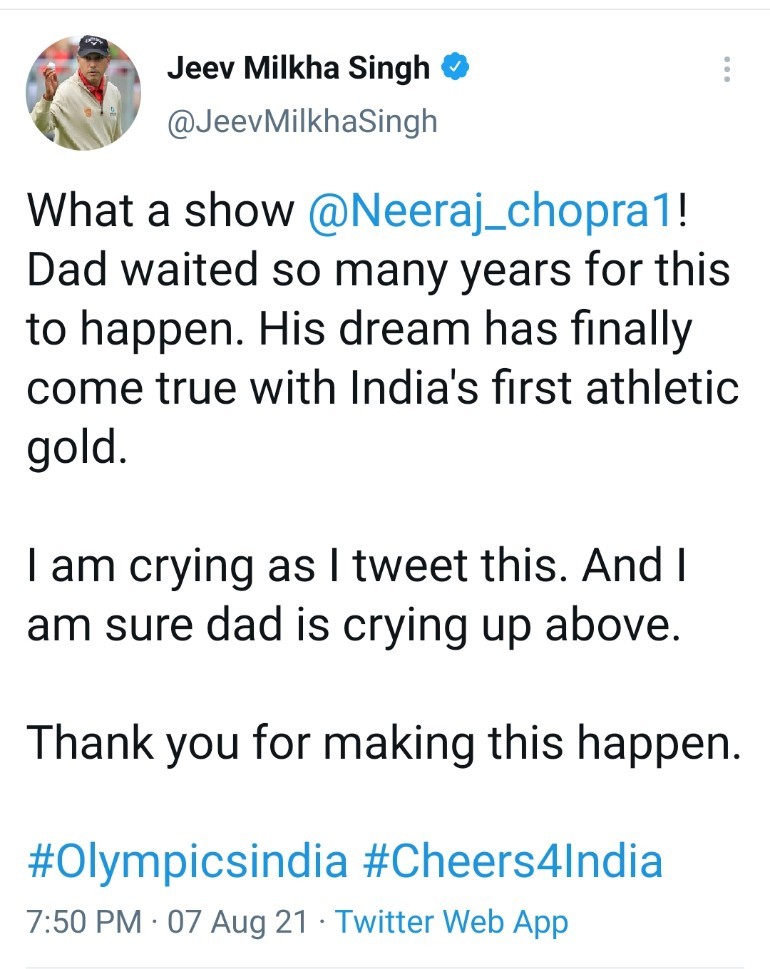The image size is (770, 969).
Task: Click the display name Jeev Milkha Singh
Action: [298, 68]
